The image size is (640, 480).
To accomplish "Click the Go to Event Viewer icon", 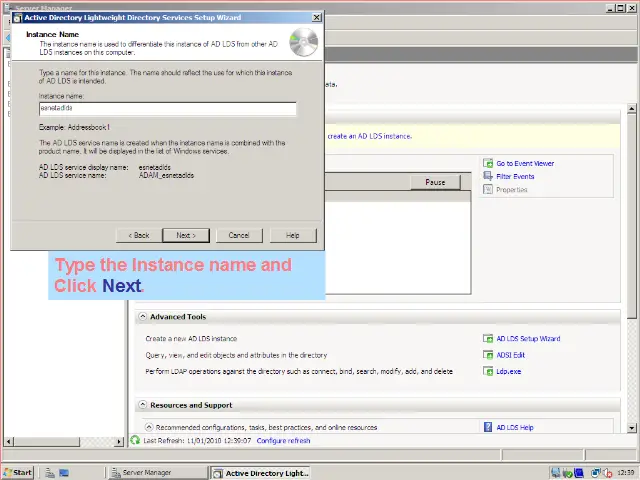I will point(488,163).
